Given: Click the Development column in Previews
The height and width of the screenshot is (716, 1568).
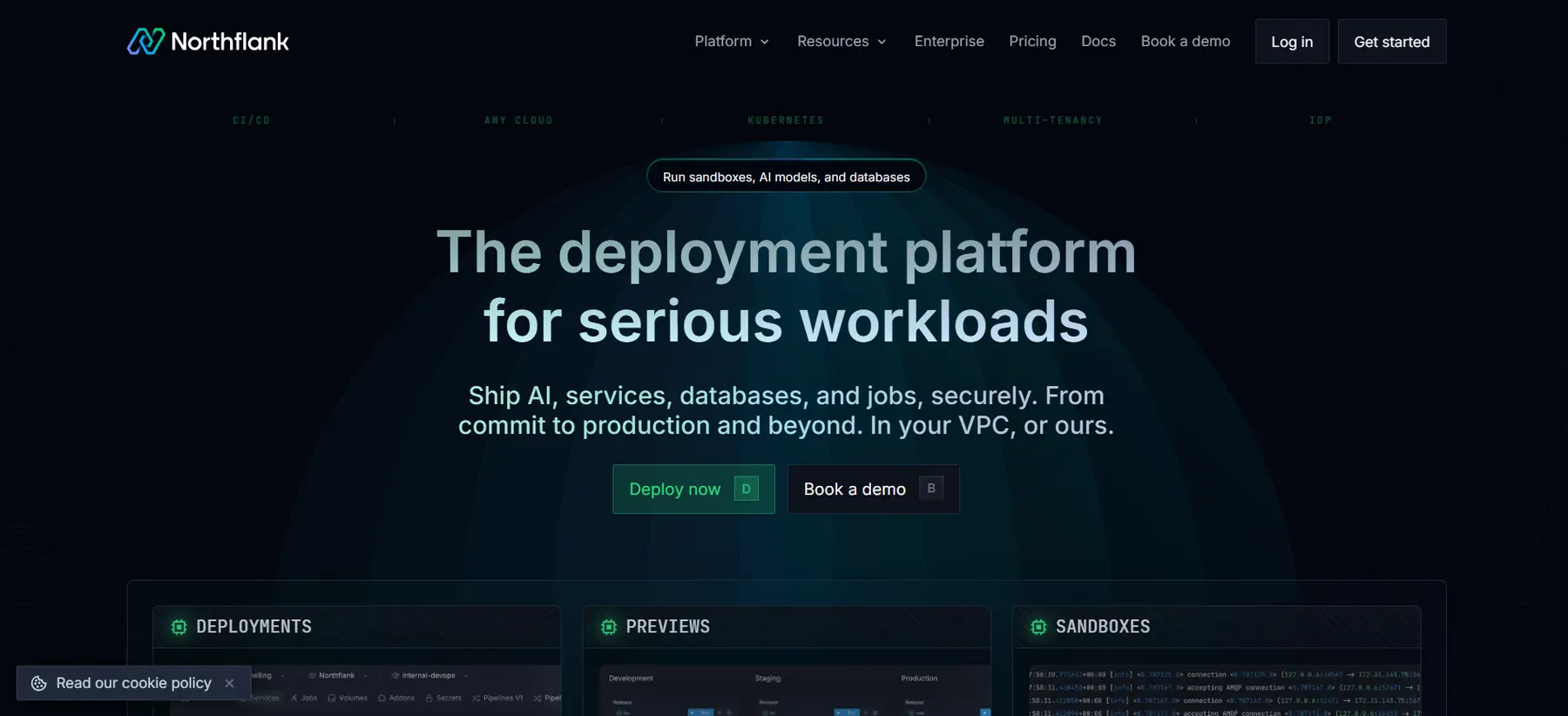Looking at the screenshot, I should click(631, 678).
